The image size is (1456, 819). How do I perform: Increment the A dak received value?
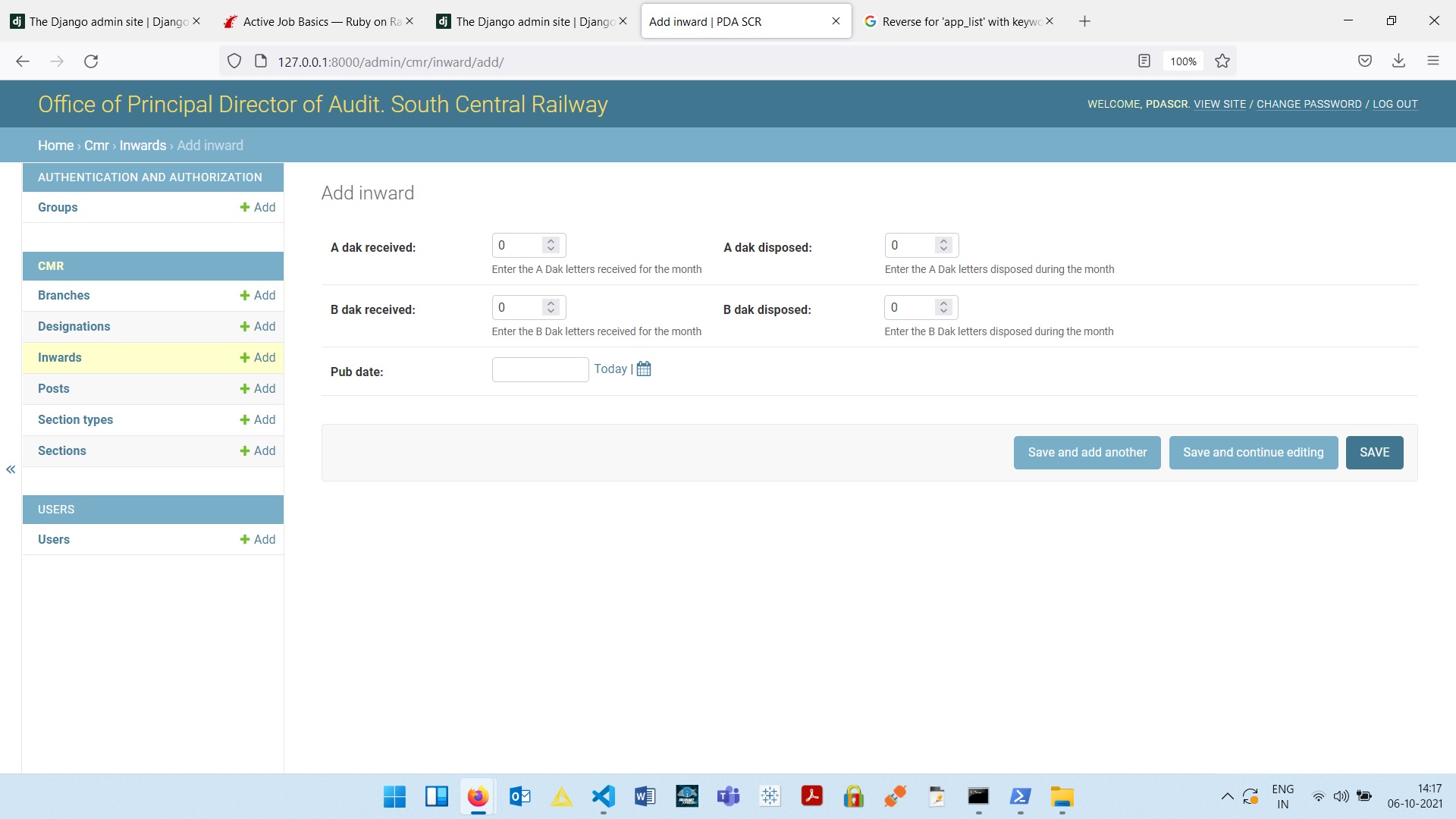click(x=551, y=241)
